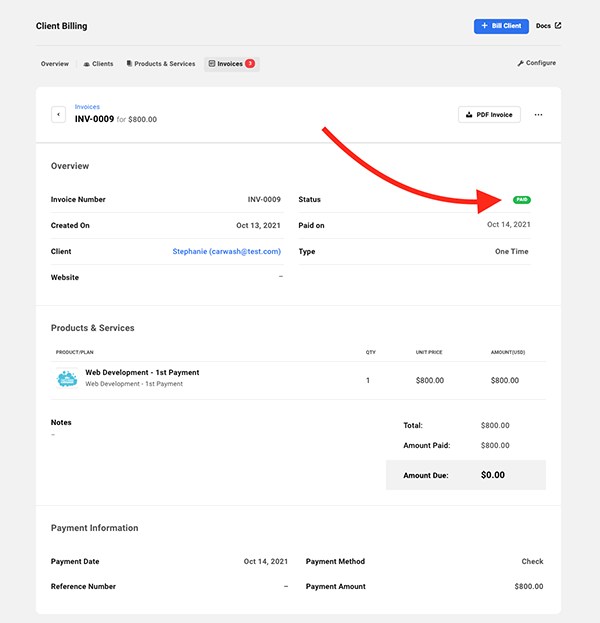Open Configure with the wrench icon

click(536, 63)
